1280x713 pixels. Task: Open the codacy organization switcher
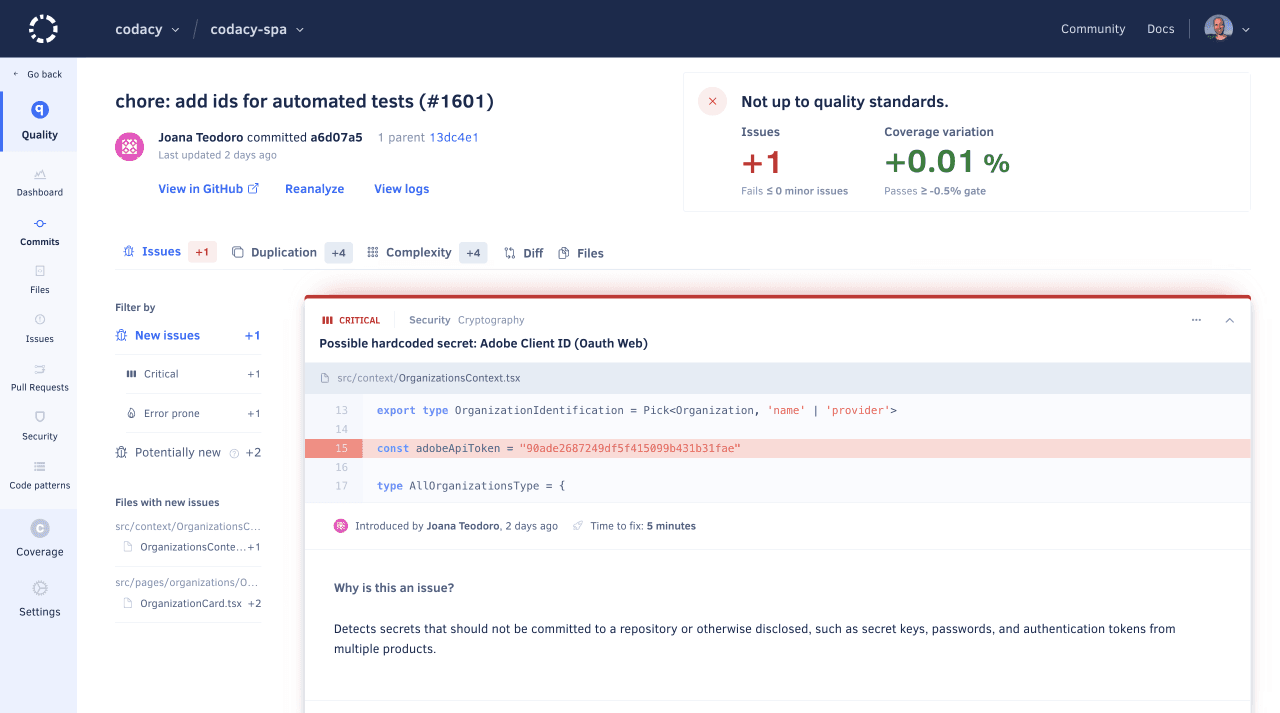click(x=146, y=29)
